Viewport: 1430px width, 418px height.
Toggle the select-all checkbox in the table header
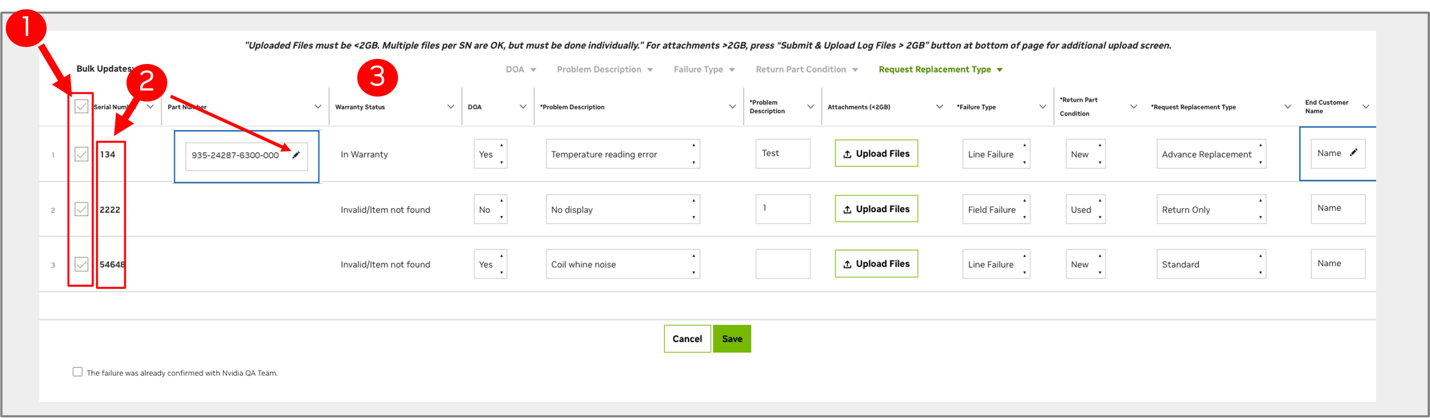[82, 106]
